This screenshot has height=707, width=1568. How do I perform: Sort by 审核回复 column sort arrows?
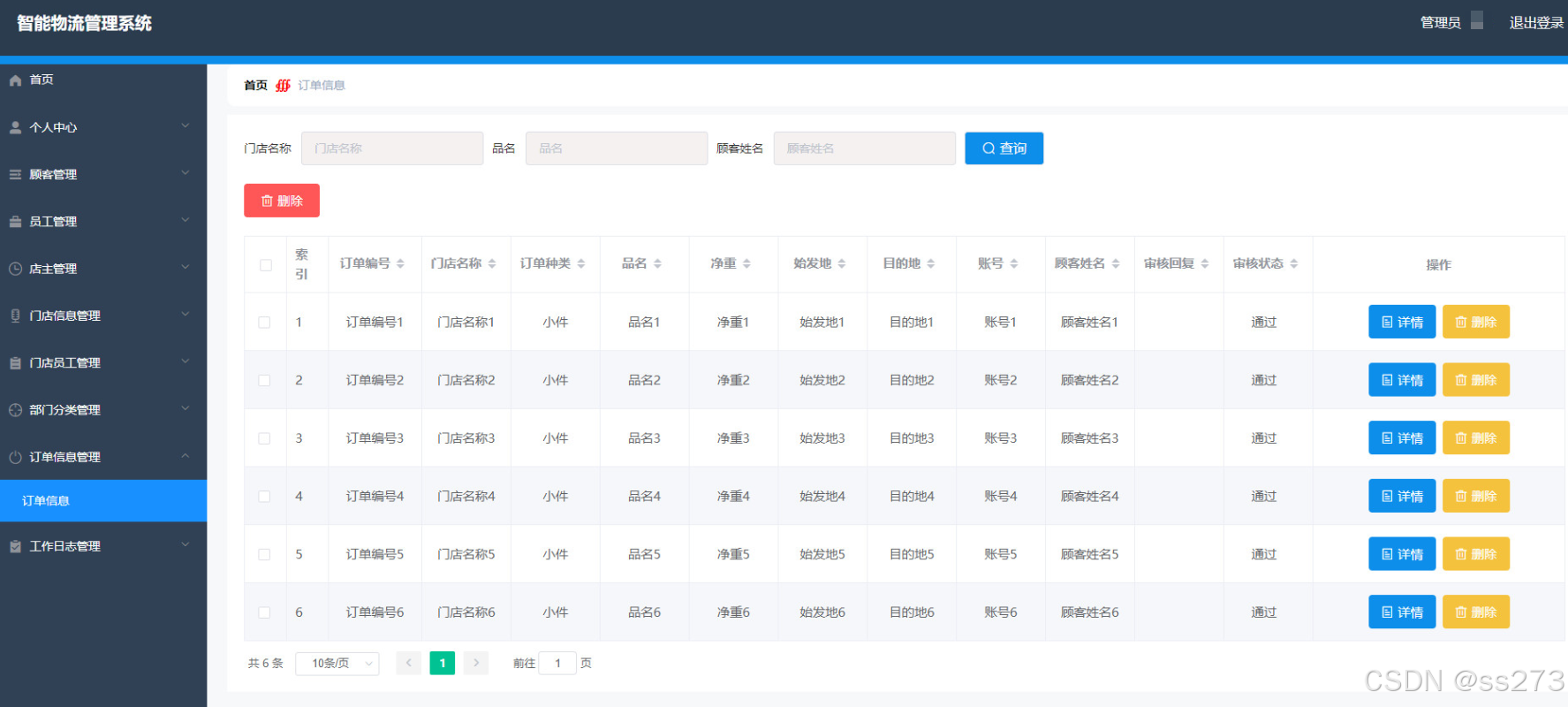coord(1205,263)
